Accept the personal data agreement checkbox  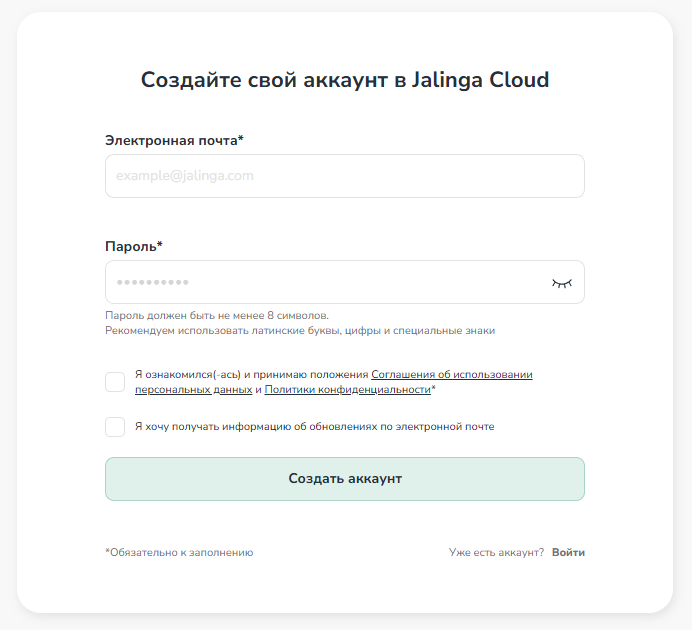coord(115,382)
